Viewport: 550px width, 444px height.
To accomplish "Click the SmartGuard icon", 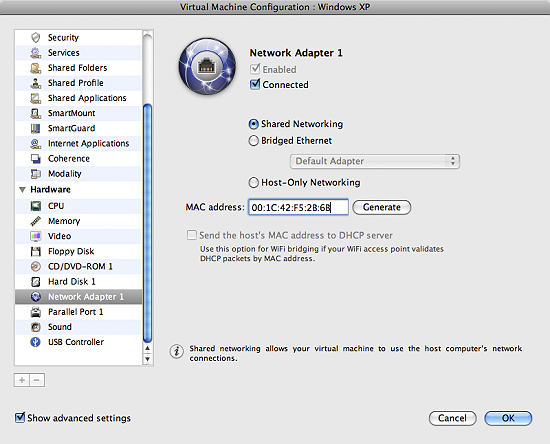I will pos(35,128).
